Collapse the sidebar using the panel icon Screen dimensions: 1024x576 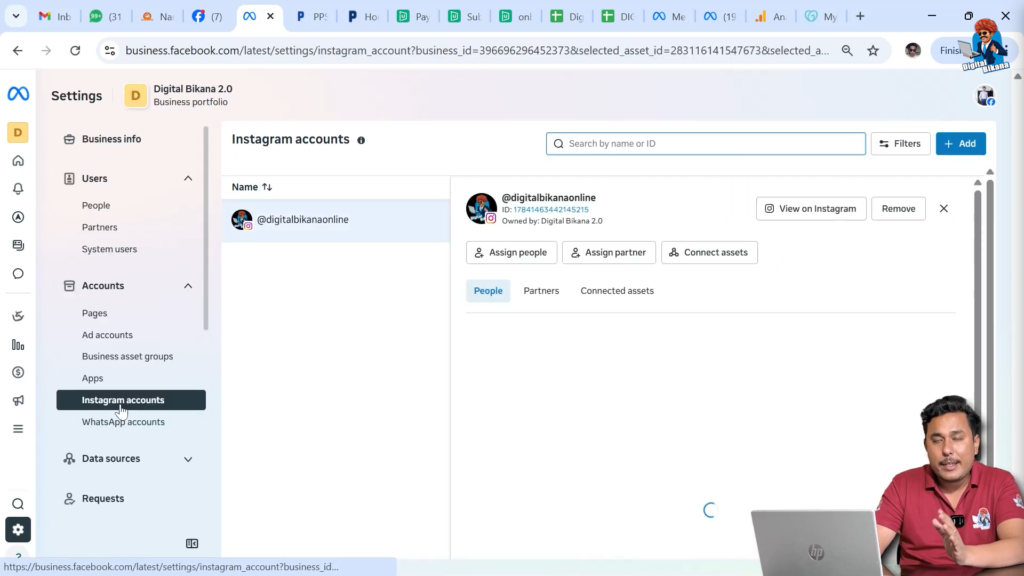pyautogui.click(x=192, y=543)
